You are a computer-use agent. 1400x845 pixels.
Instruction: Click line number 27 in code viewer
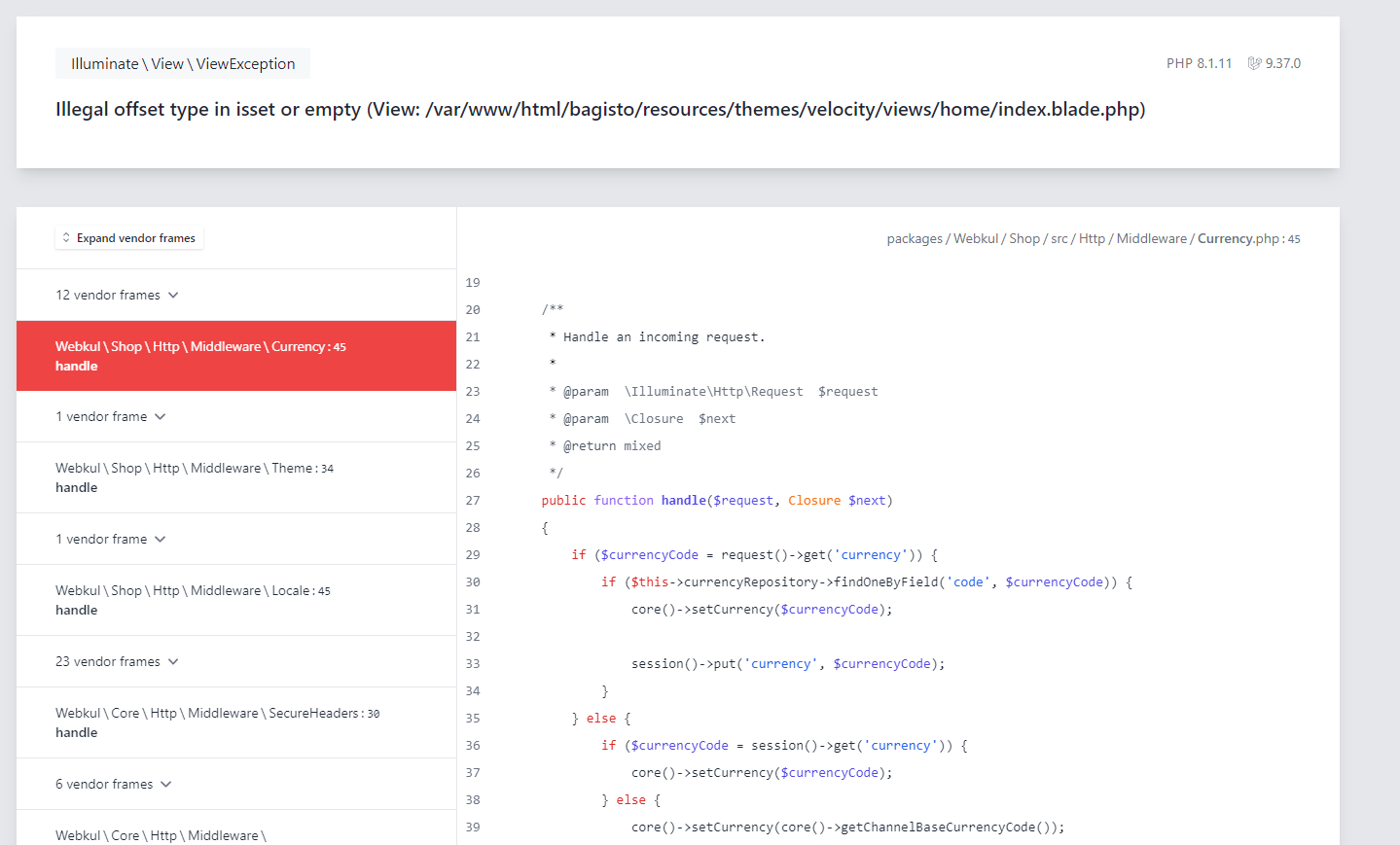tap(473, 500)
